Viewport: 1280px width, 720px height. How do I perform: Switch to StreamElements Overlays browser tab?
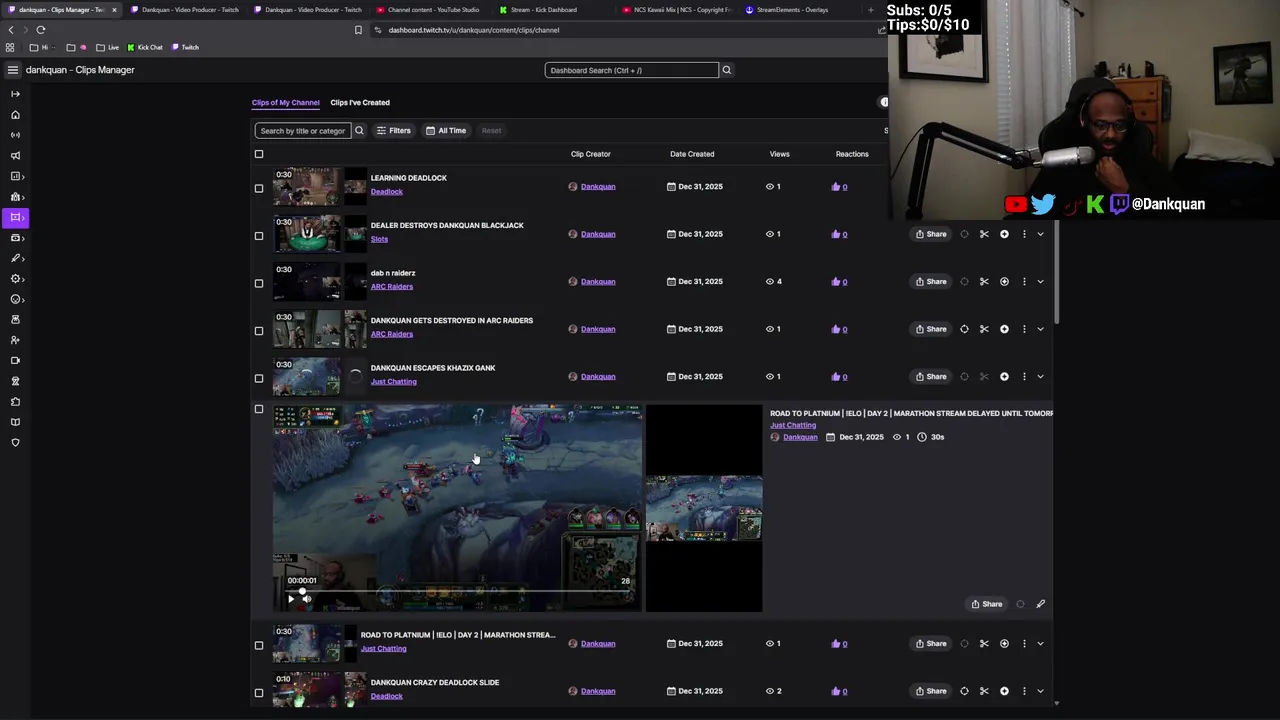coord(792,10)
